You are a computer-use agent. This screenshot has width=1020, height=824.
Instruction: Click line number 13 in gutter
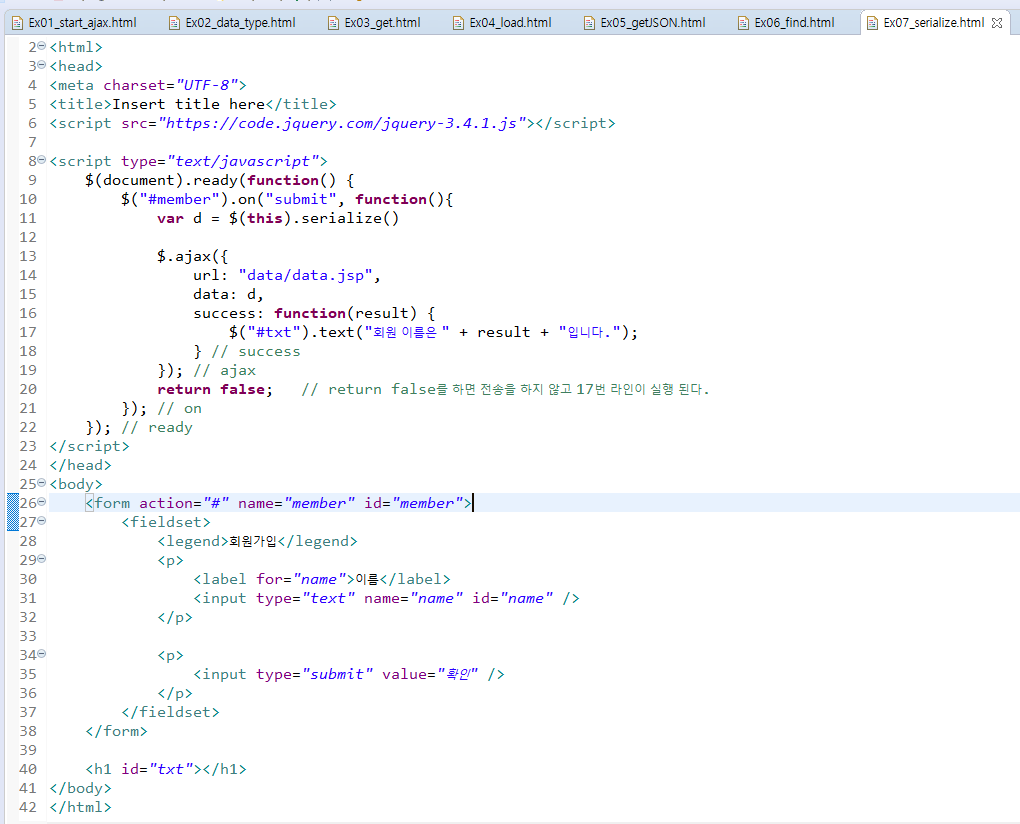(x=28, y=256)
